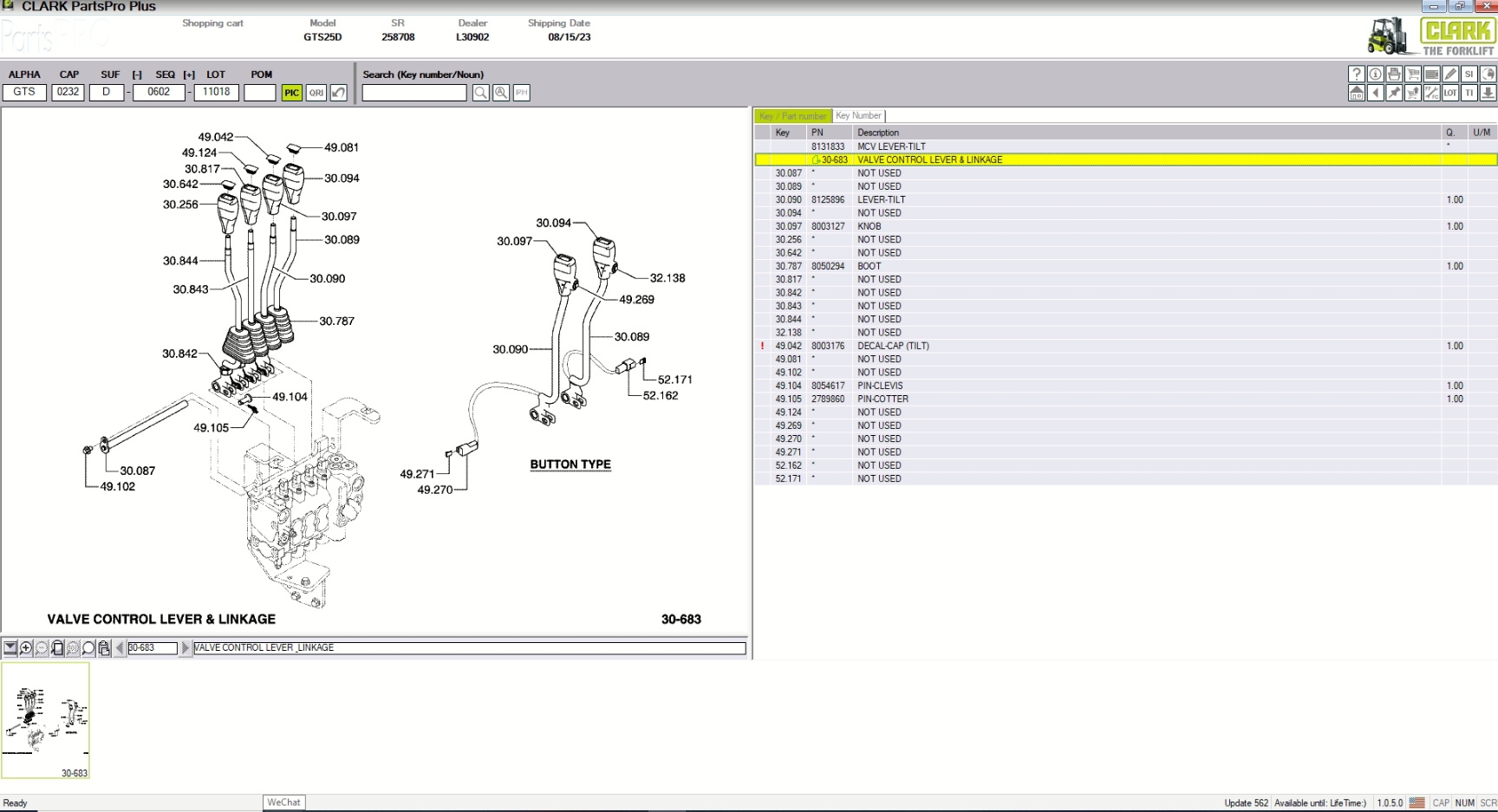1498x812 pixels.
Task: Select the row MCV LEVER-TILT 8131833
Action: (1126, 146)
